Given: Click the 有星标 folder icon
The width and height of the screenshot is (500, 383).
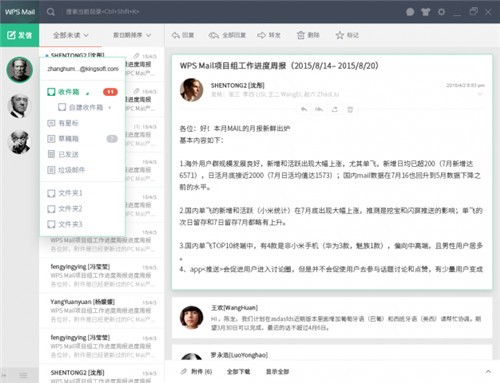Looking at the screenshot, I should pyautogui.click(x=51, y=123).
